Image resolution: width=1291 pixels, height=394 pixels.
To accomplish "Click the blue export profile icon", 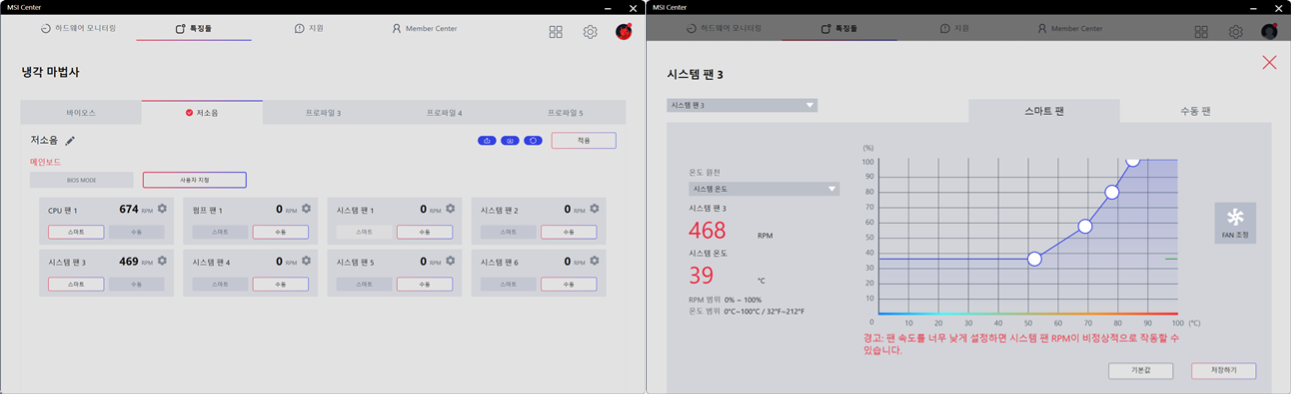I will (x=487, y=141).
